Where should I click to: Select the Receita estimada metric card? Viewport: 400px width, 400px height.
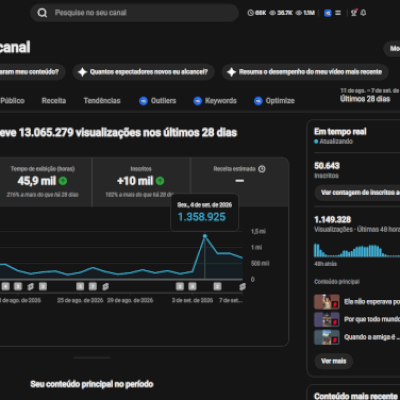coord(239,182)
